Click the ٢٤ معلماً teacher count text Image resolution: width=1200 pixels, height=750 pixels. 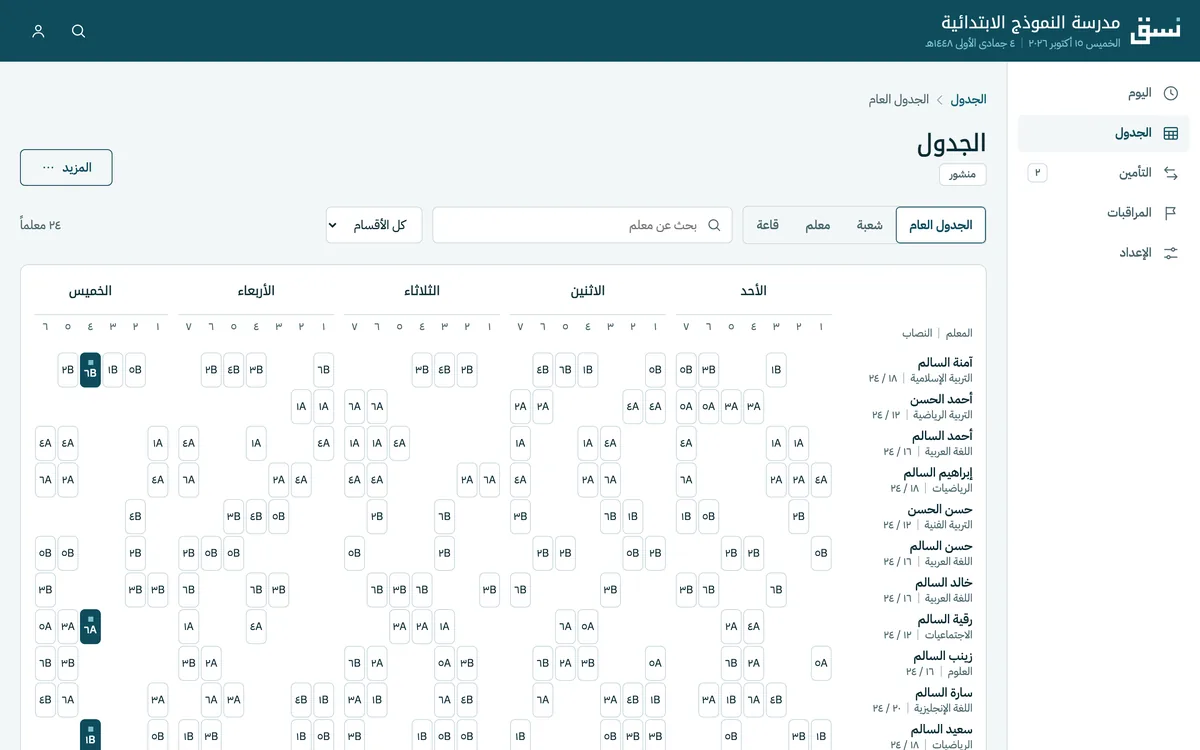pos(41,225)
